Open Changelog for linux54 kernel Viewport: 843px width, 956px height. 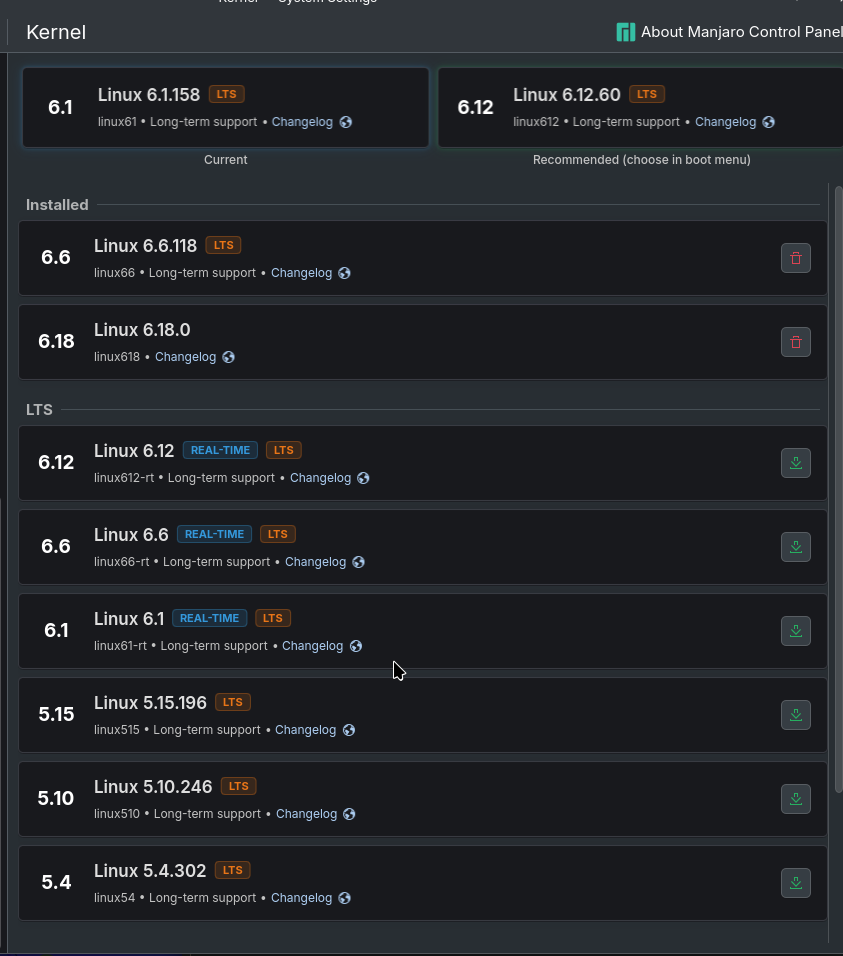(301, 898)
